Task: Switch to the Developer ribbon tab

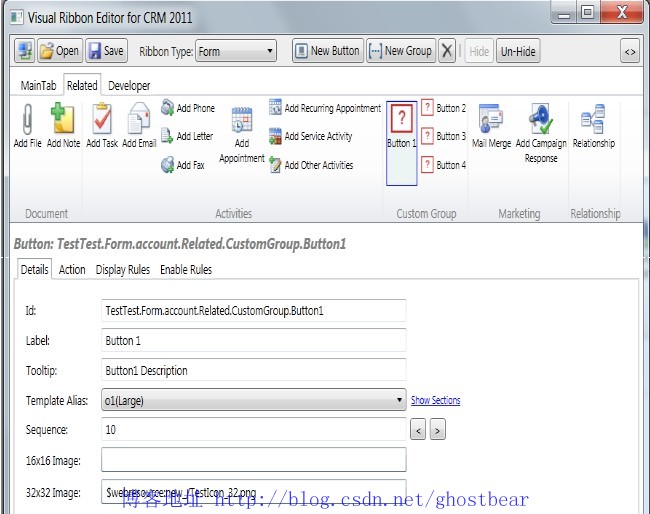Action: pyautogui.click(x=129, y=85)
